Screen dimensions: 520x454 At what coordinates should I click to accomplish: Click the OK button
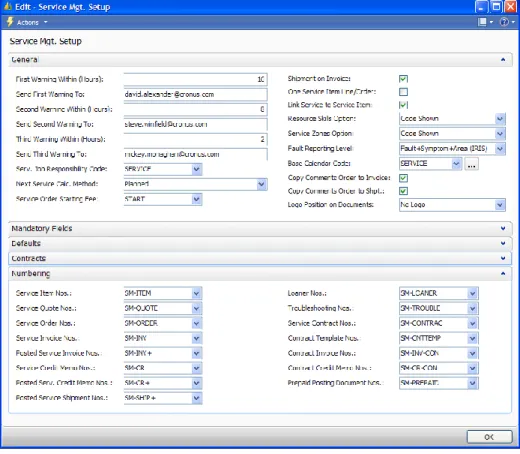click(x=489, y=437)
